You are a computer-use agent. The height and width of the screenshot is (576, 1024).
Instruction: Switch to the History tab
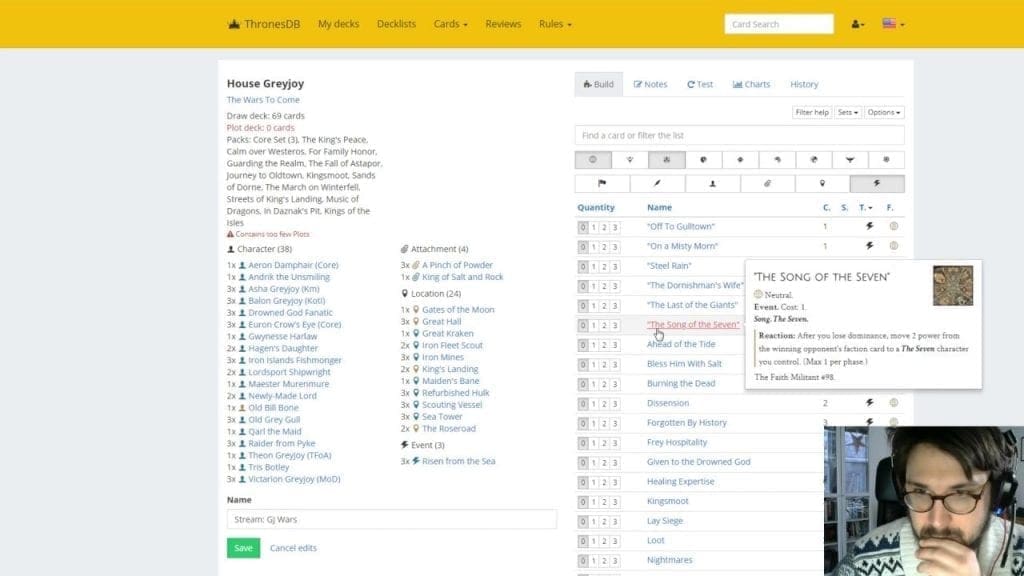(804, 84)
